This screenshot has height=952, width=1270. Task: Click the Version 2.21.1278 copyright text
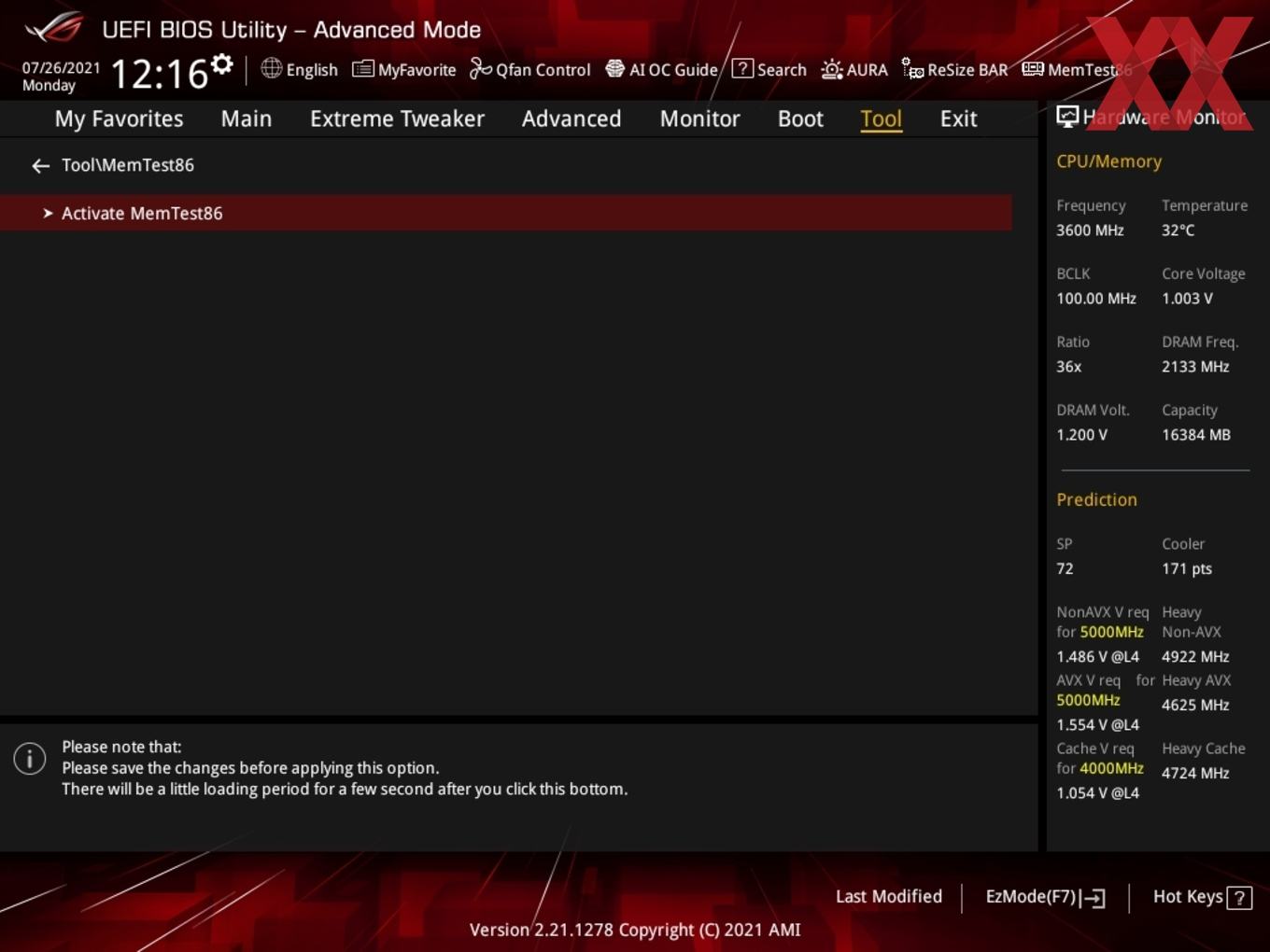[635, 931]
